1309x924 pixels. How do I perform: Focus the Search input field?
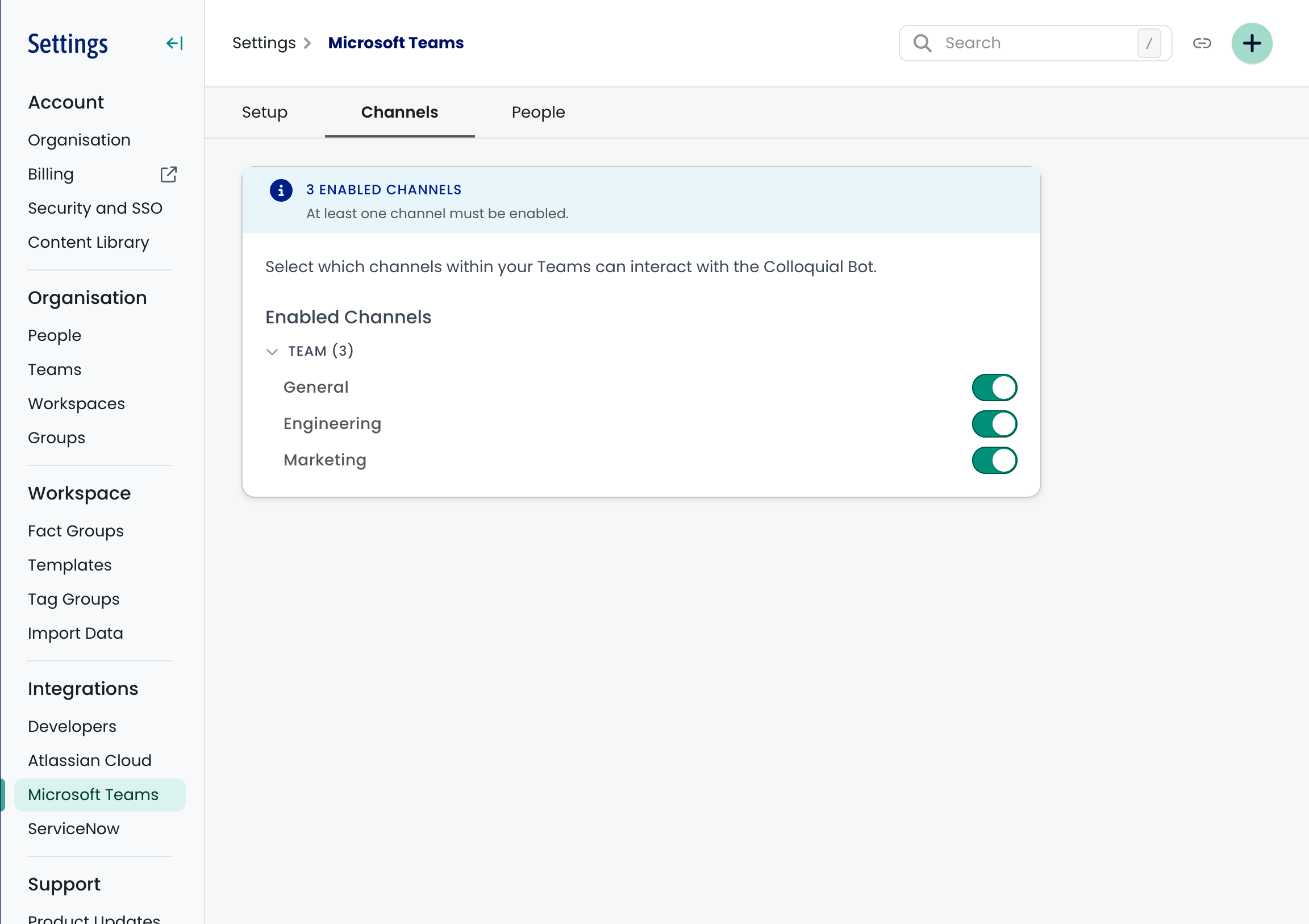[1035, 43]
